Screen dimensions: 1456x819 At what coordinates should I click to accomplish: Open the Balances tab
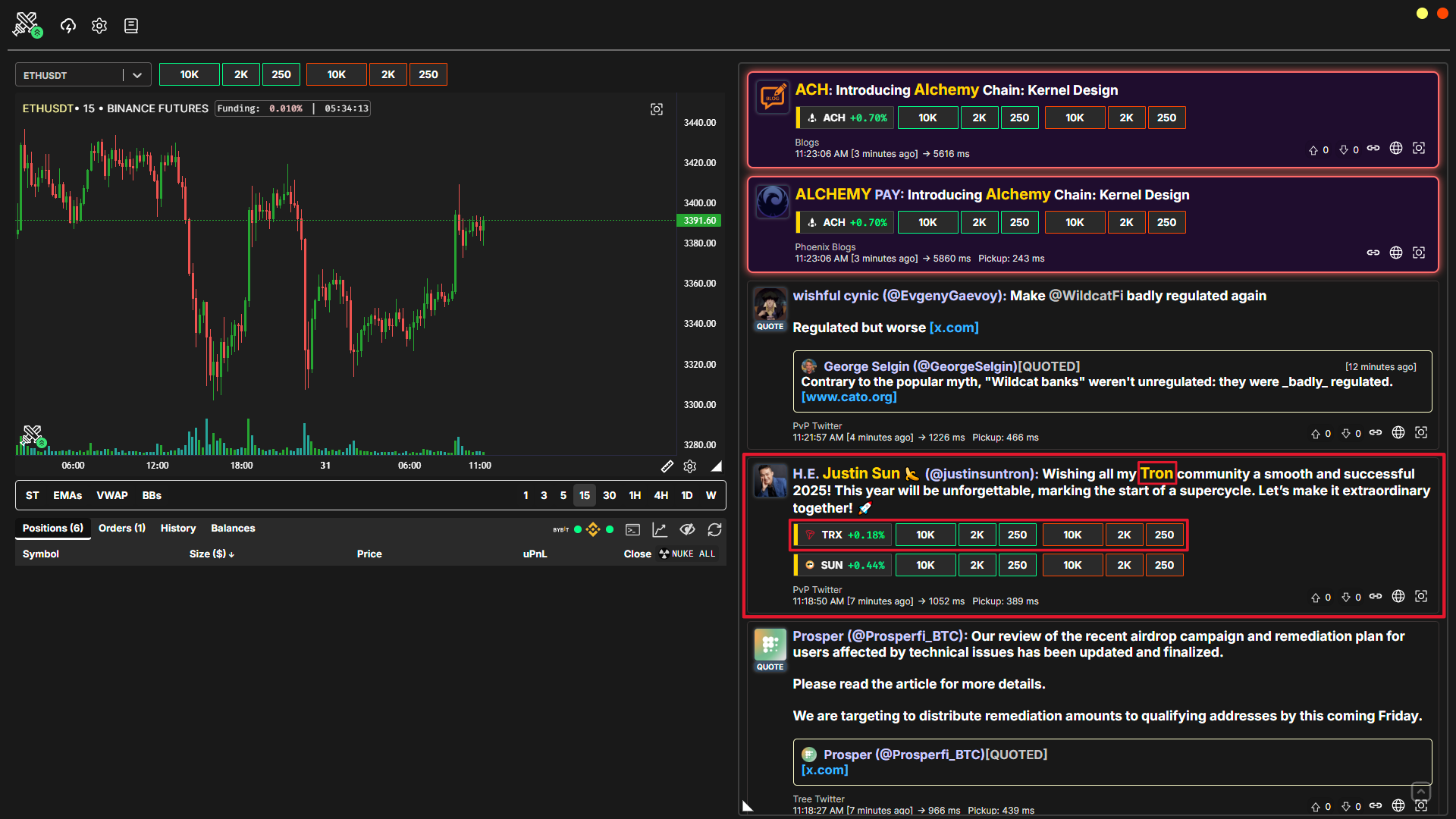(x=233, y=529)
